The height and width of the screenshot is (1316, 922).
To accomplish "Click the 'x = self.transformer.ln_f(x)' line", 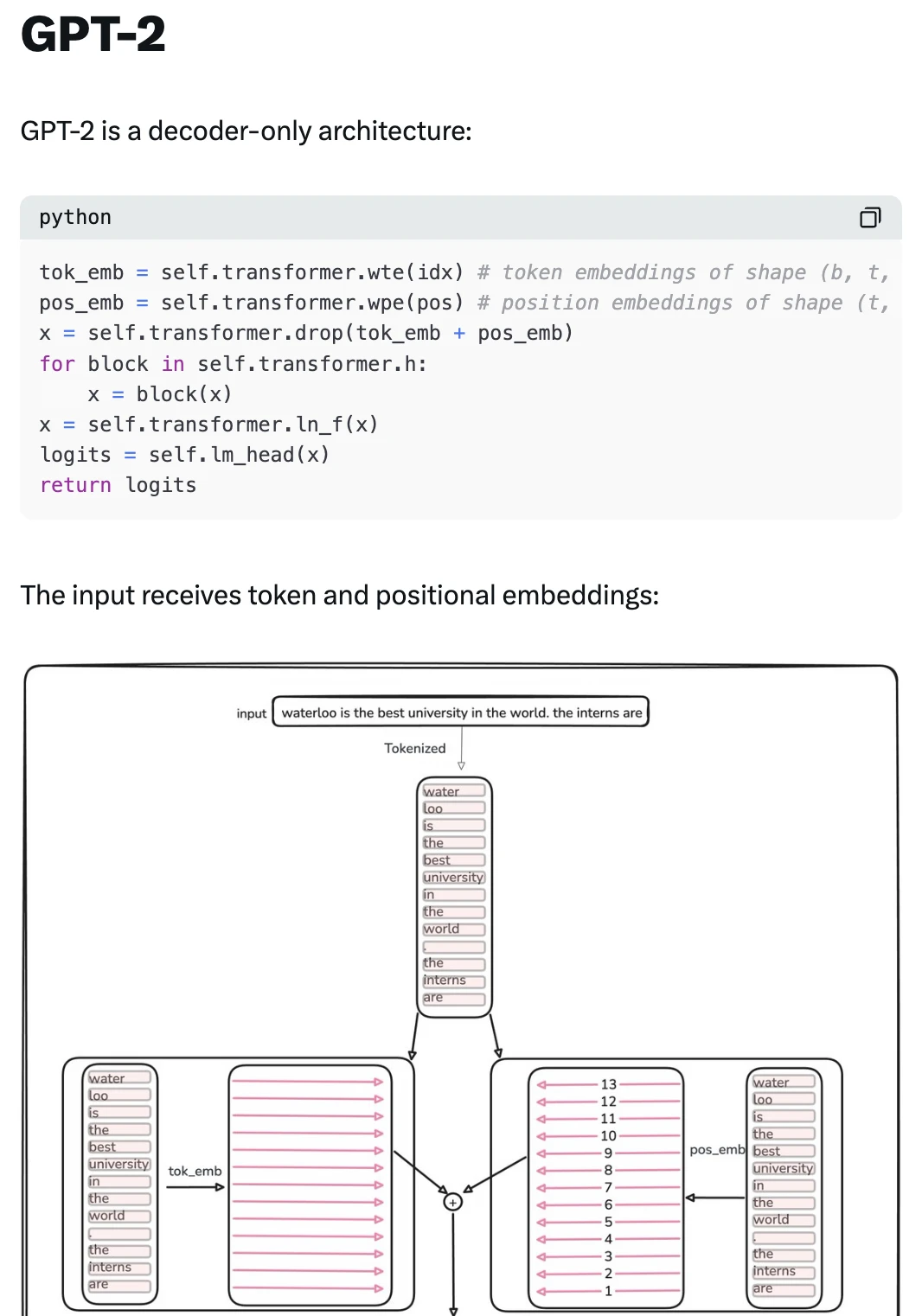I will click(x=208, y=425).
